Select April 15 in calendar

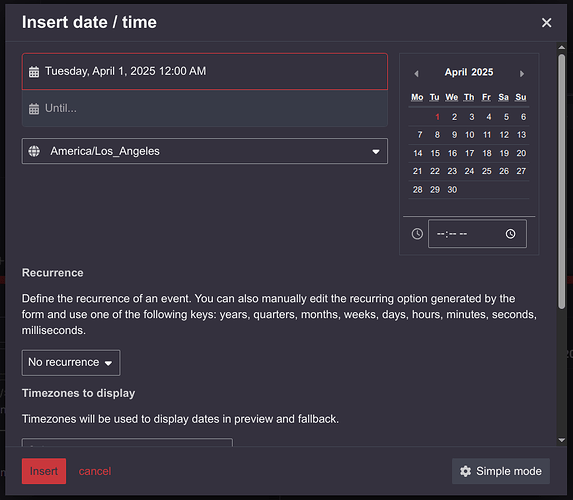[x=435, y=153]
